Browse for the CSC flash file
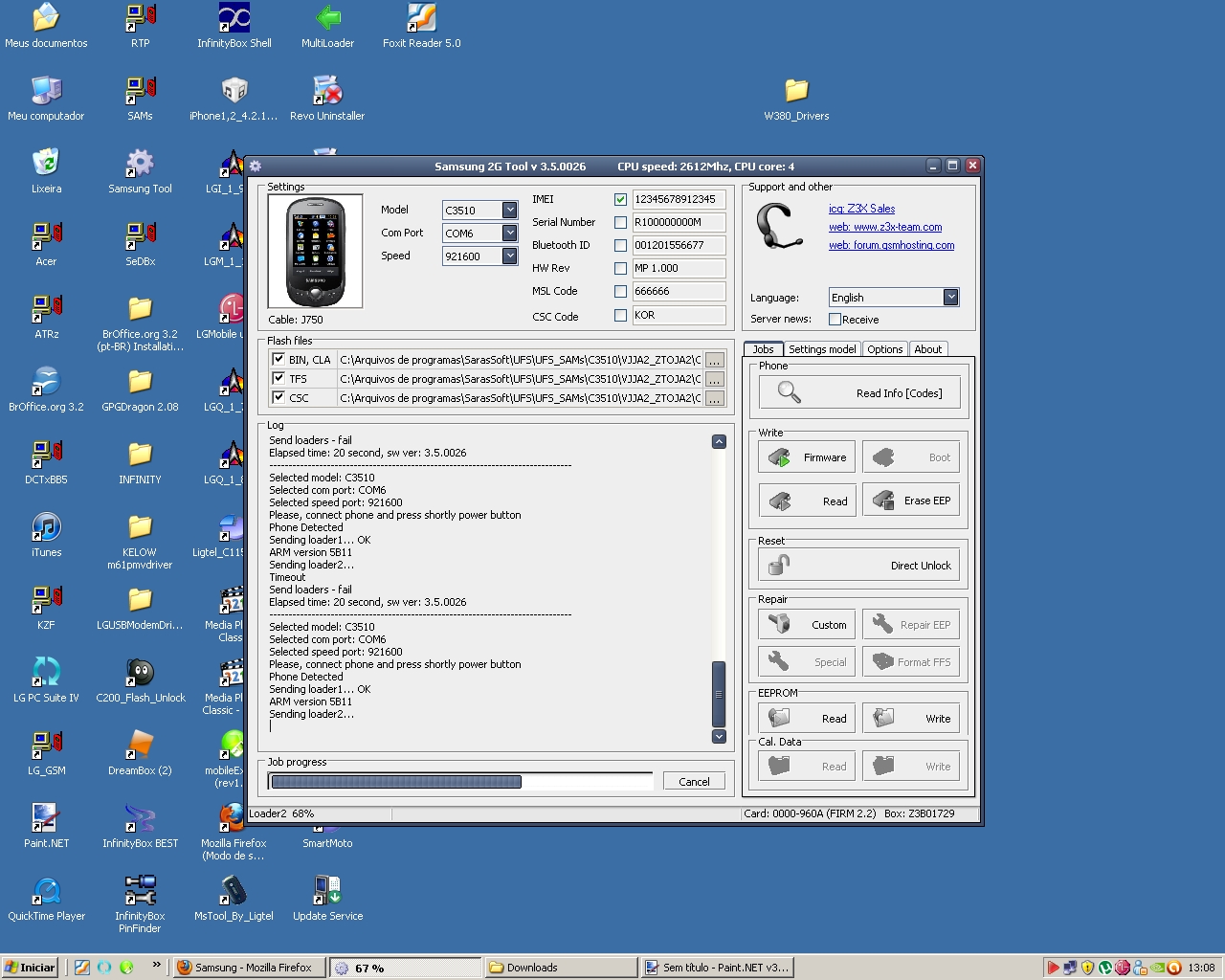Image resolution: width=1225 pixels, height=980 pixels. (x=714, y=398)
